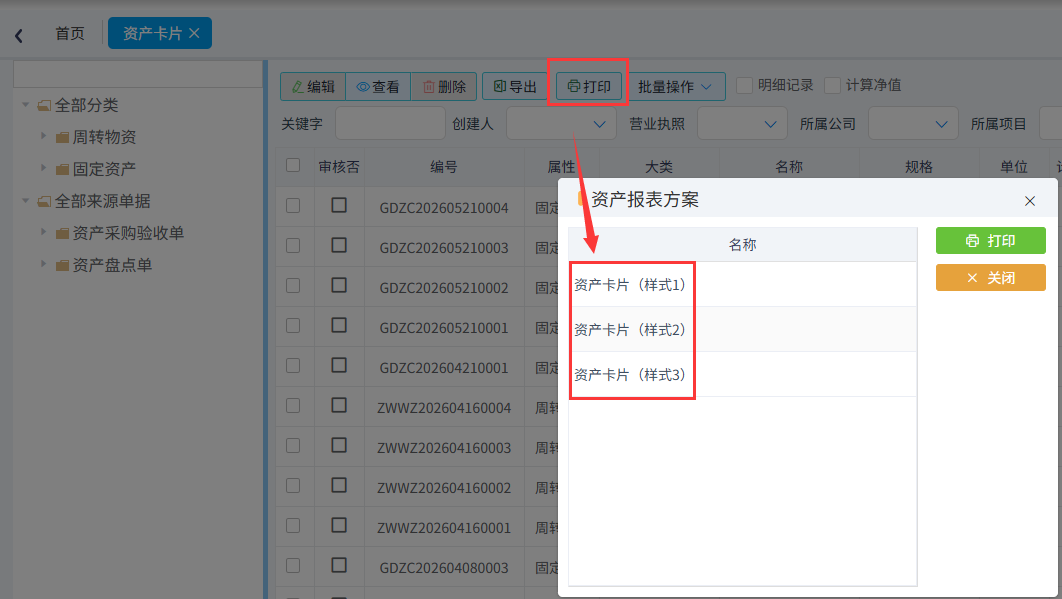1062x599 pixels.
Task: Select the 固定资产 folder
Action: point(104,169)
